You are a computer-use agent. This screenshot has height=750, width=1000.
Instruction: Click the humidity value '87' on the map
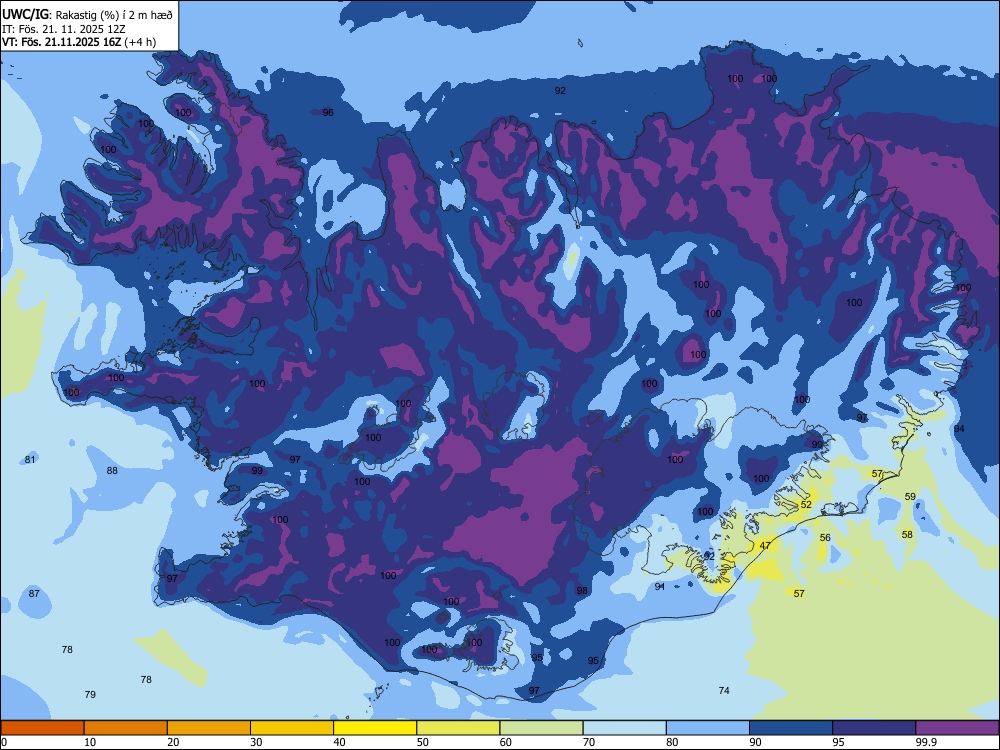tap(34, 594)
